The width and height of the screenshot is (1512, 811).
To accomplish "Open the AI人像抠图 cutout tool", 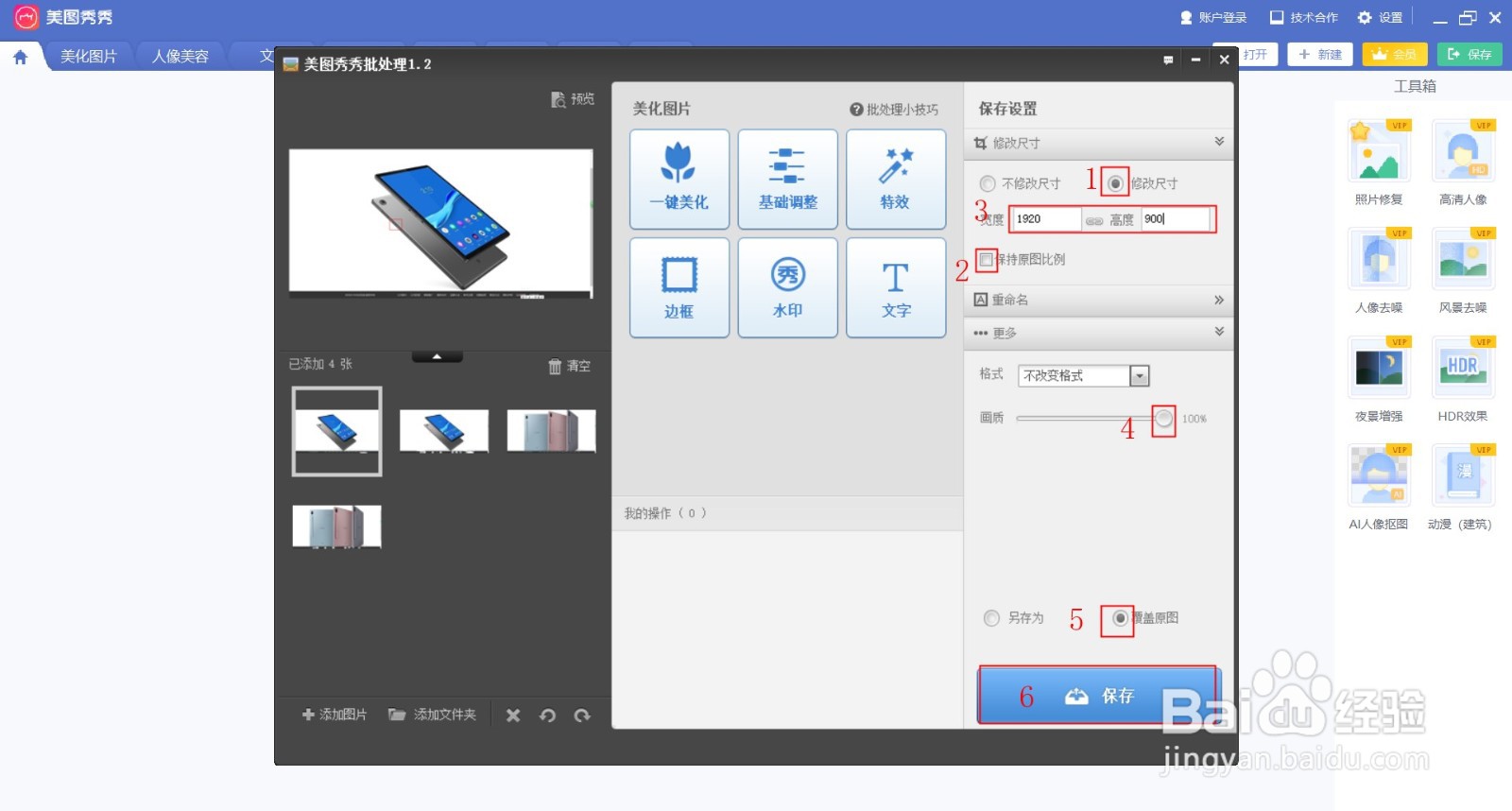I will [1379, 488].
